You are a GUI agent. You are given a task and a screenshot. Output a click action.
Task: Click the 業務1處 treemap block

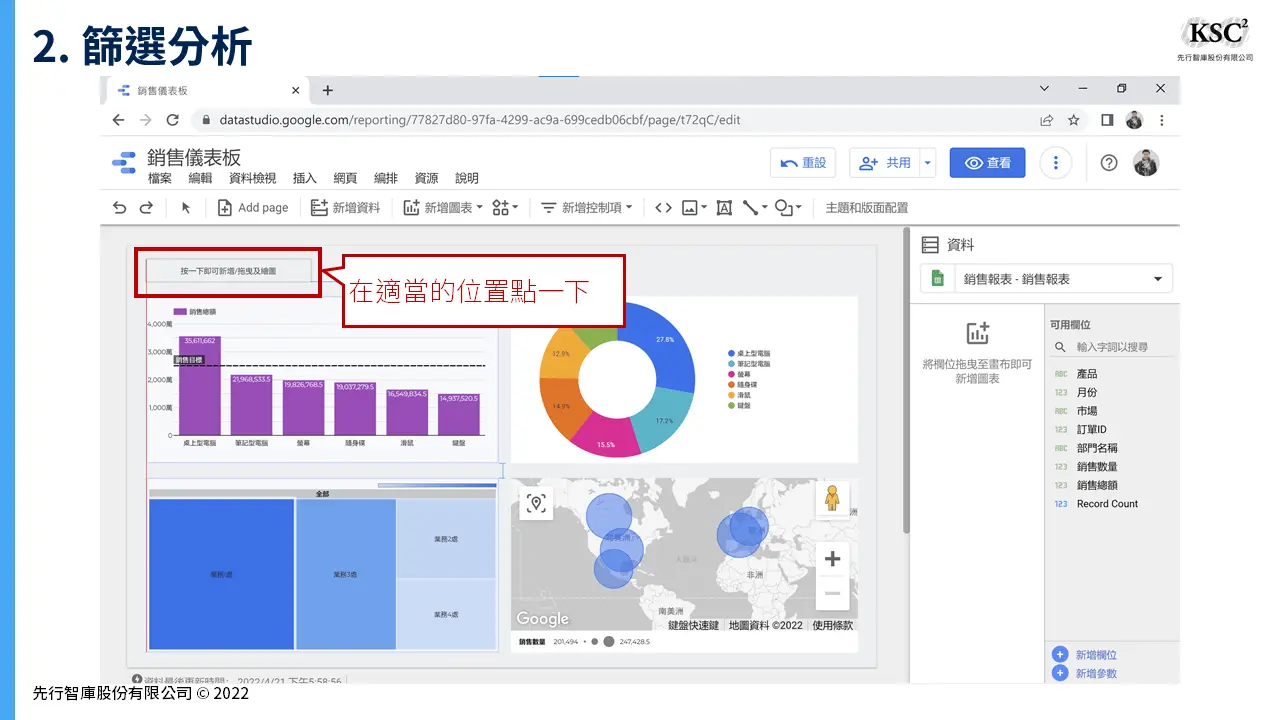[x=221, y=574]
